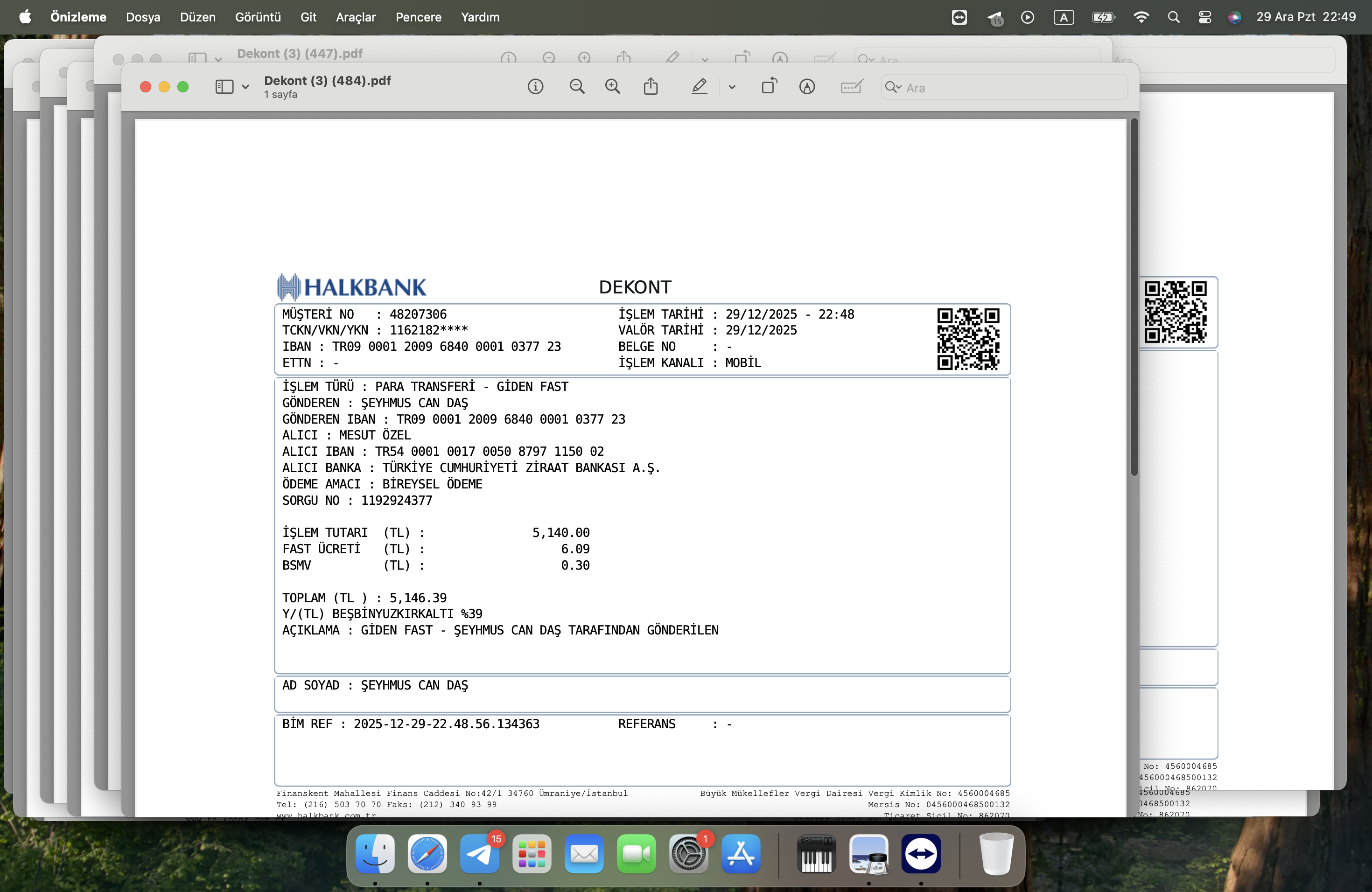Select the FAST ÜCRETİ value 6.09

tap(575, 549)
